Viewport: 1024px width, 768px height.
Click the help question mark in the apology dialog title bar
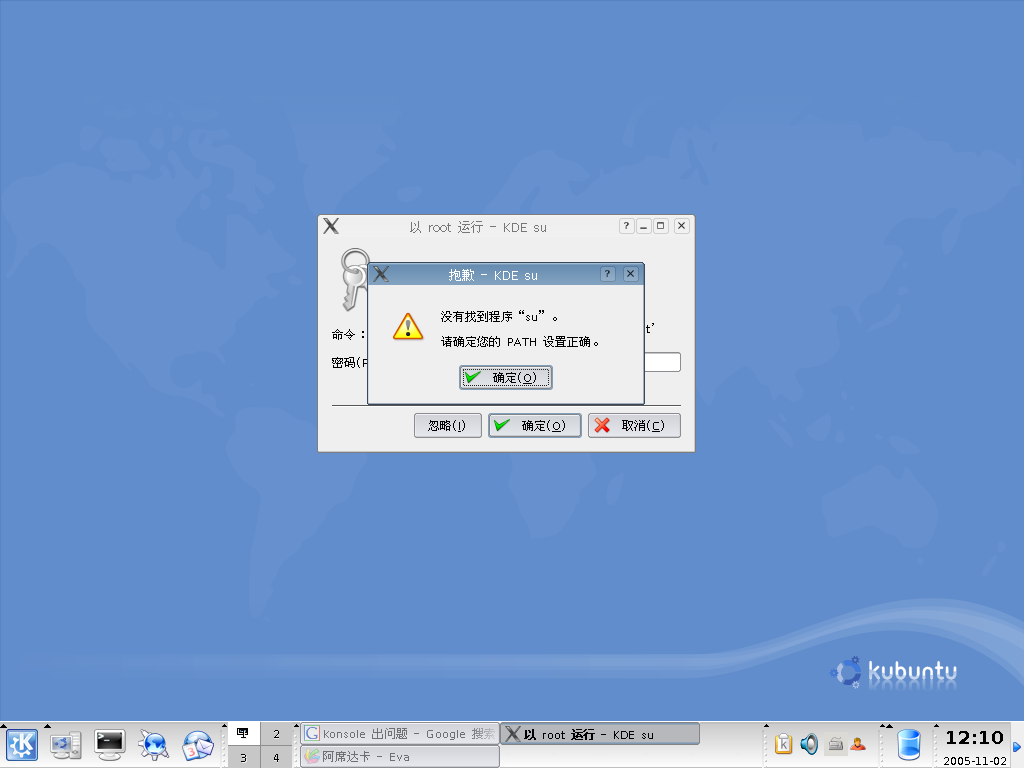607,274
